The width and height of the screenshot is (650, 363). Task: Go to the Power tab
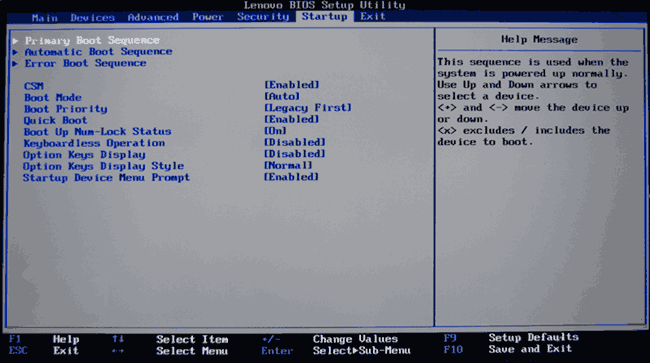208,17
